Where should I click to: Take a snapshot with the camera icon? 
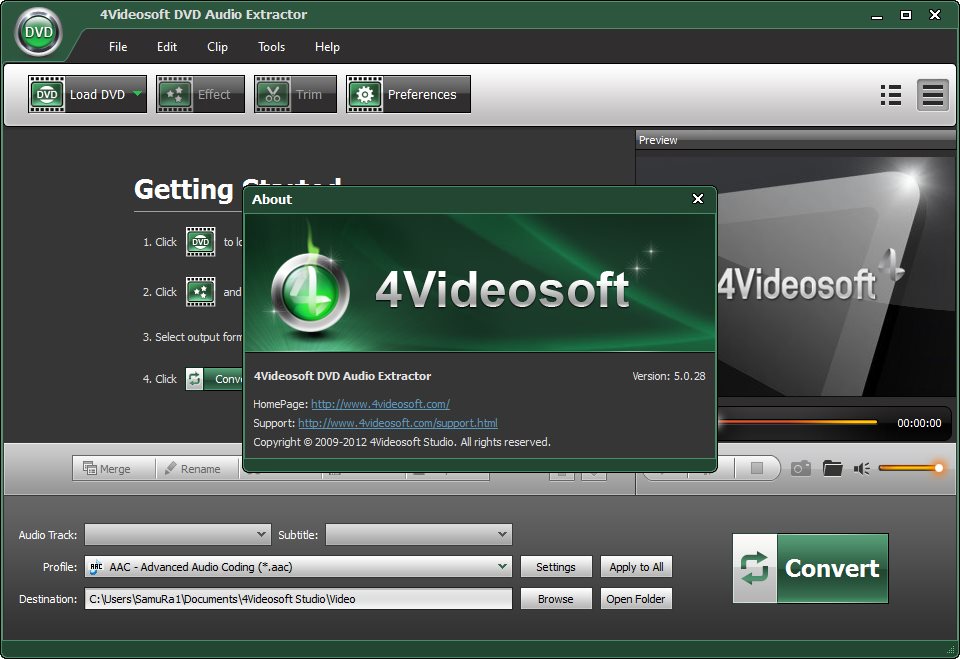tap(801, 469)
